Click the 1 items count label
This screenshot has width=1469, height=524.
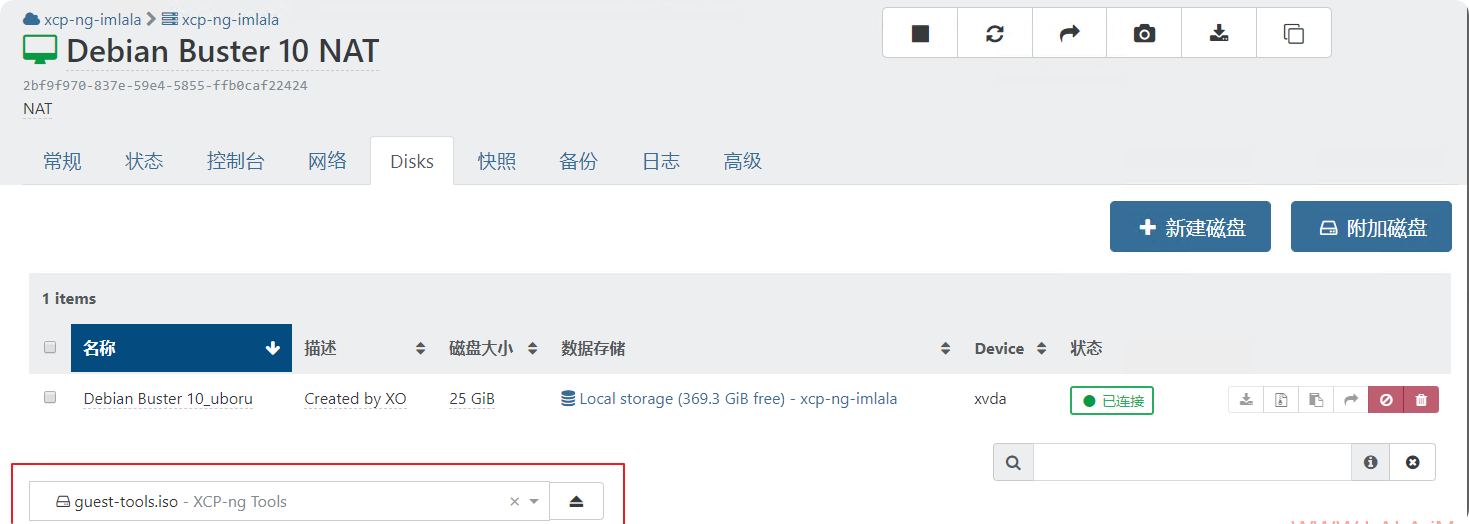(x=69, y=298)
